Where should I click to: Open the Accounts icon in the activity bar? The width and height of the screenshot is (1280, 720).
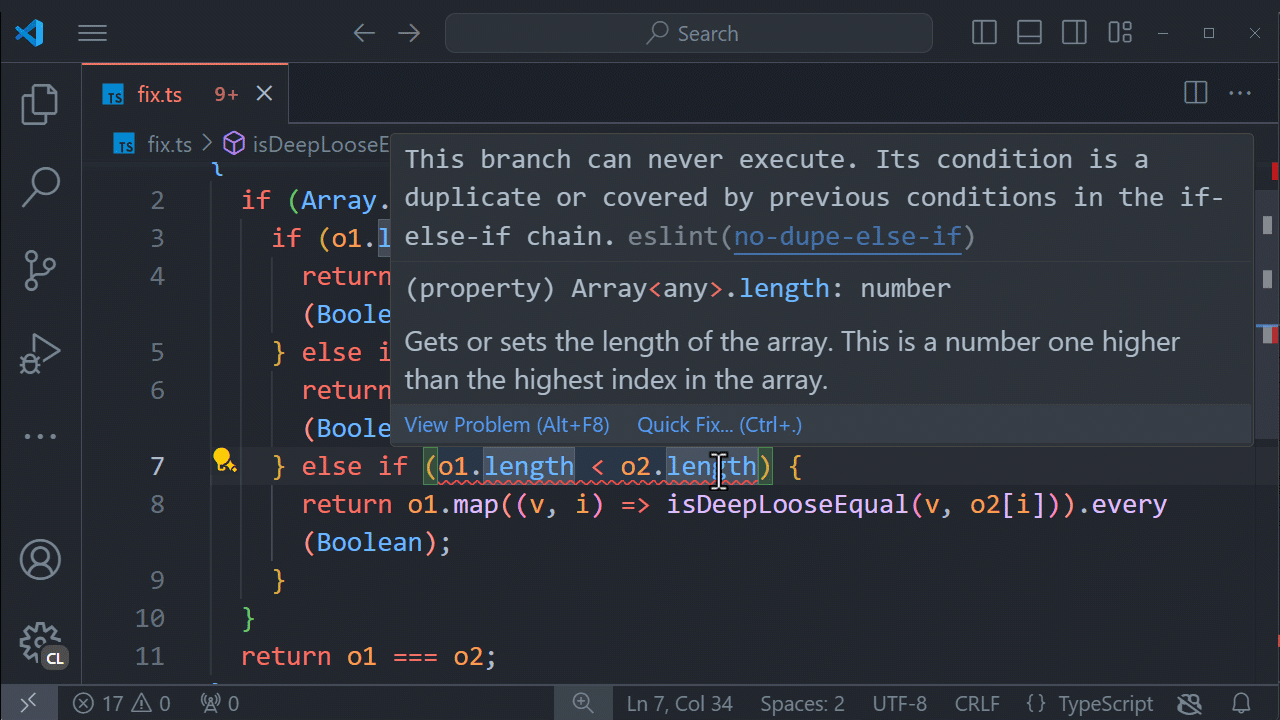(x=39, y=560)
